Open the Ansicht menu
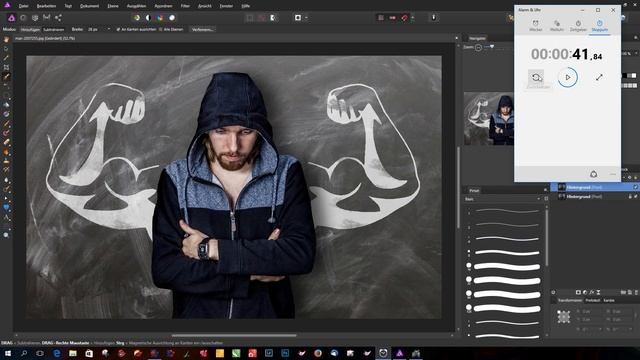640x360 pixels. pyautogui.click(x=204, y=6)
